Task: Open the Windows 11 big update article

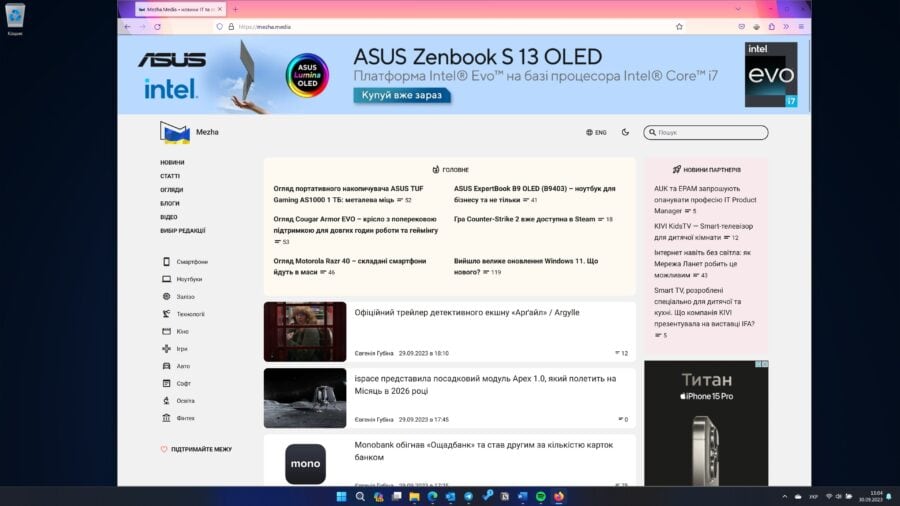Action: pyautogui.click(x=526, y=266)
